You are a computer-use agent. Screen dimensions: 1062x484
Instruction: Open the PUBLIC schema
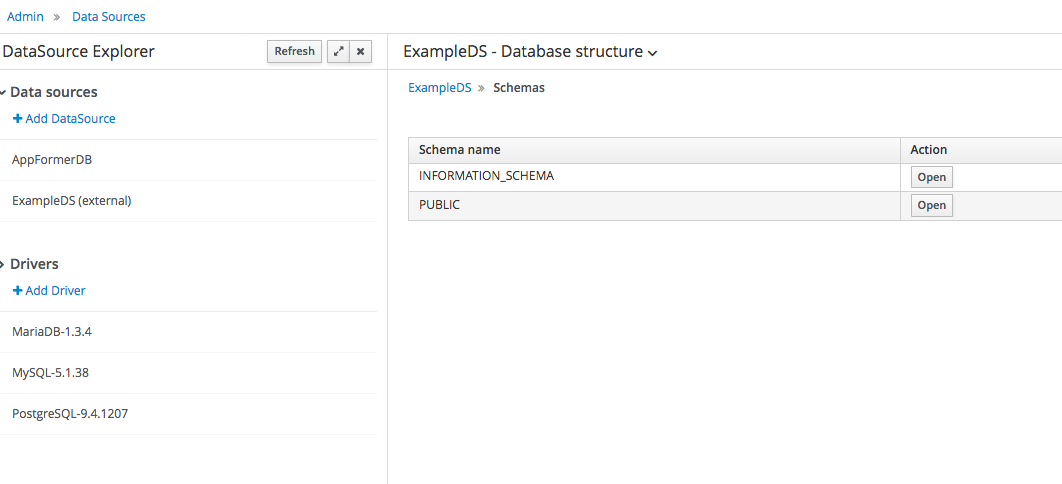931,205
